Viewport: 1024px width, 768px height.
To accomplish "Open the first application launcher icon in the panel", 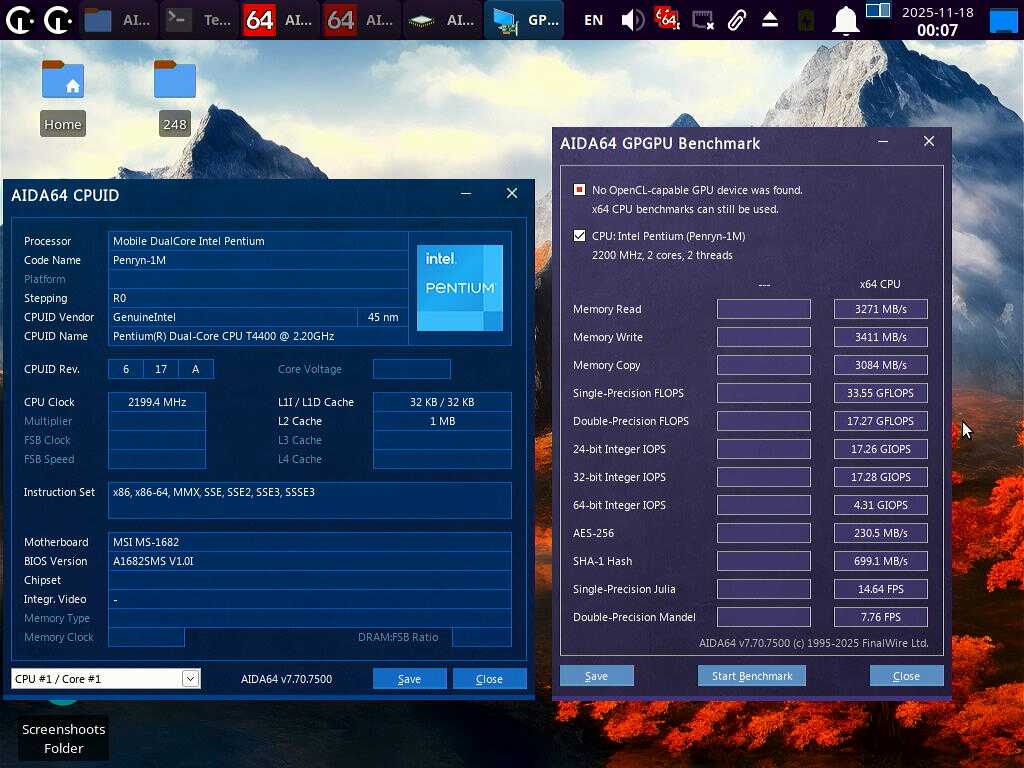I will pyautogui.click(x=20, y=20).
